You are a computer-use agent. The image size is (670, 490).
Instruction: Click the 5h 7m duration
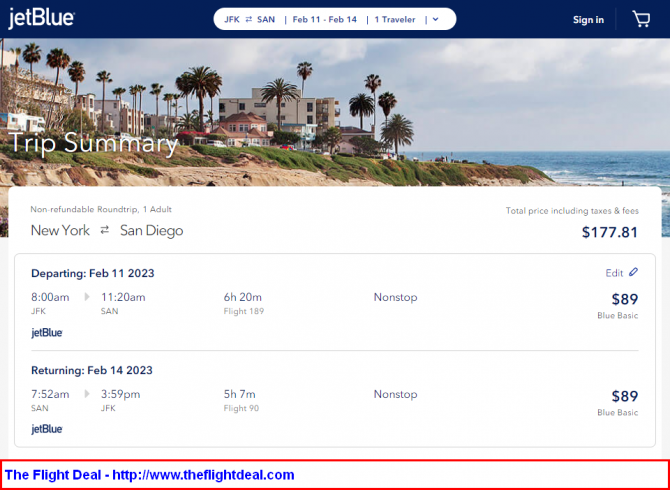point(239,394)
